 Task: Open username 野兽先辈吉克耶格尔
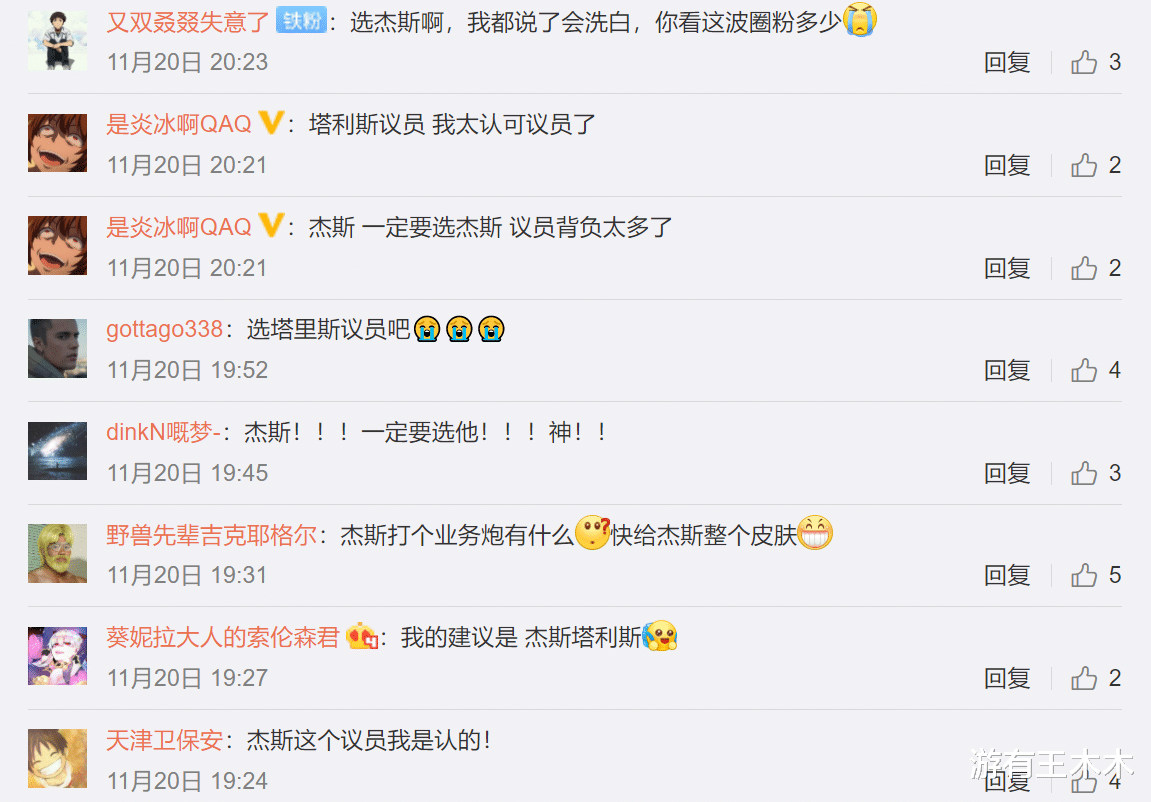pyautogui.click(x=211, y=534)
